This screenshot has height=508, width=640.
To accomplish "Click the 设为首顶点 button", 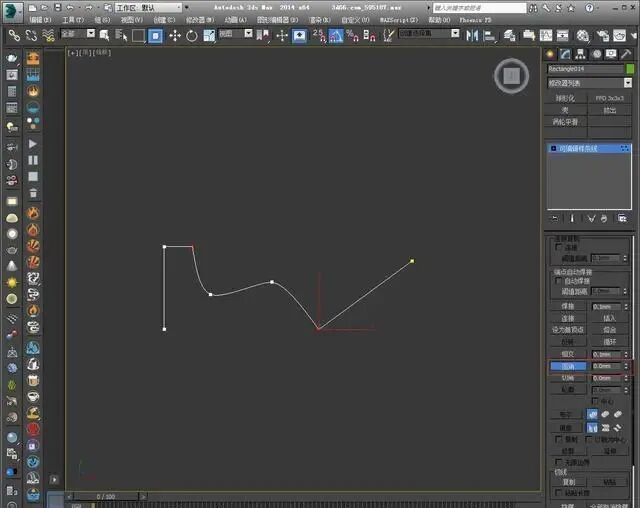I will click(568, 330).
